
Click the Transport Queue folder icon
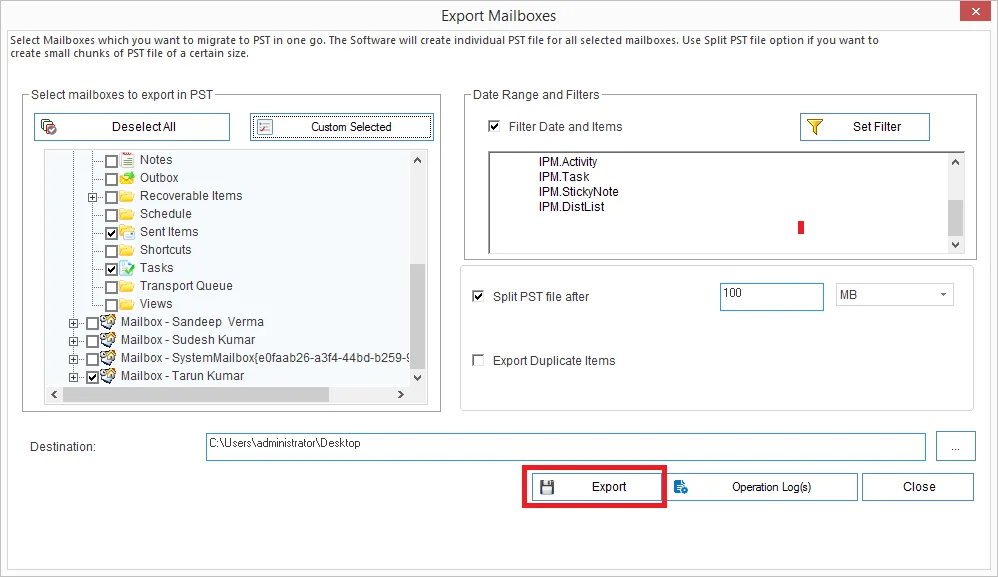[x=127, y=286]
